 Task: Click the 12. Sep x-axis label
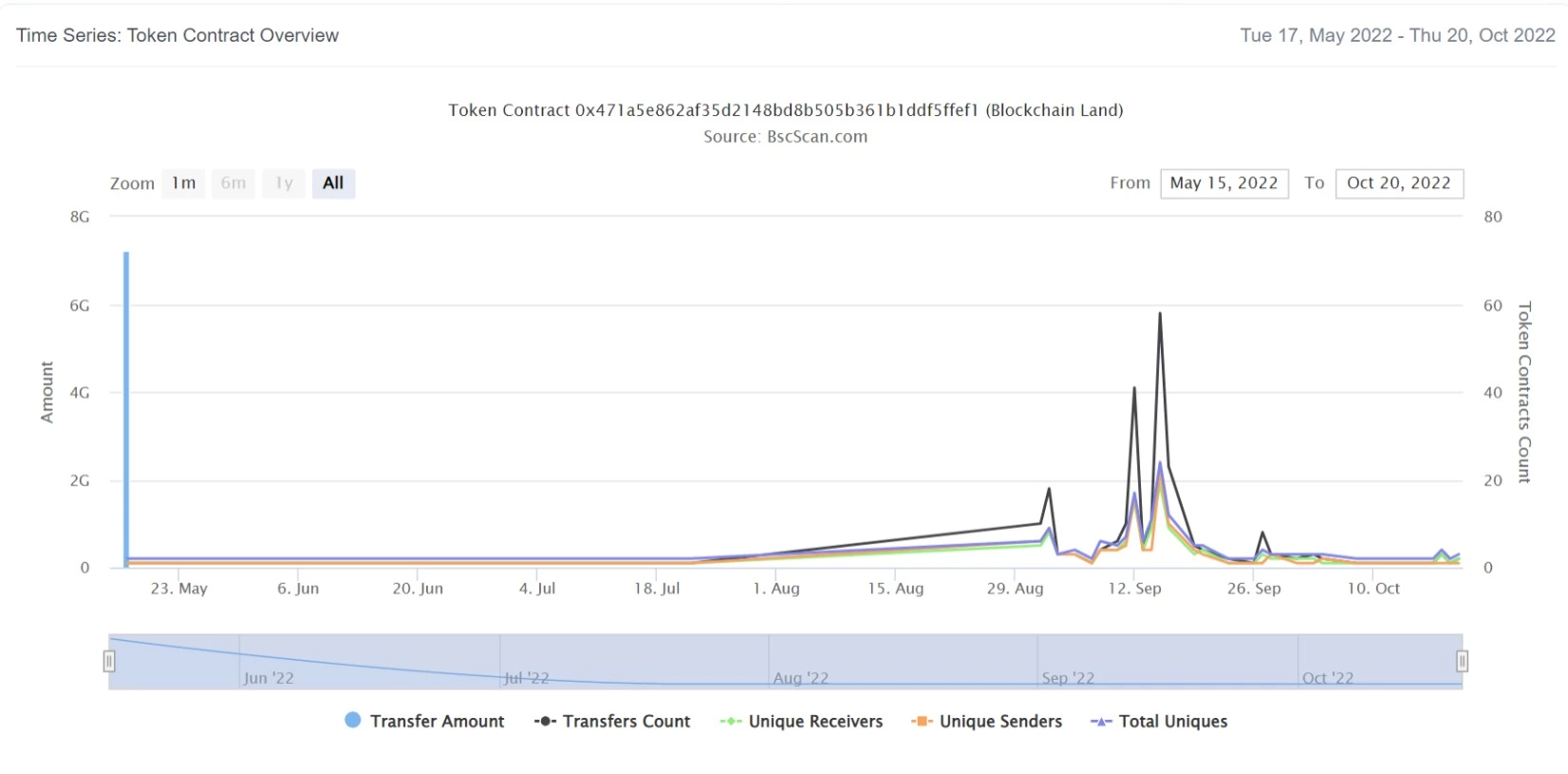pyautogui.click(x=1135, y=589)
